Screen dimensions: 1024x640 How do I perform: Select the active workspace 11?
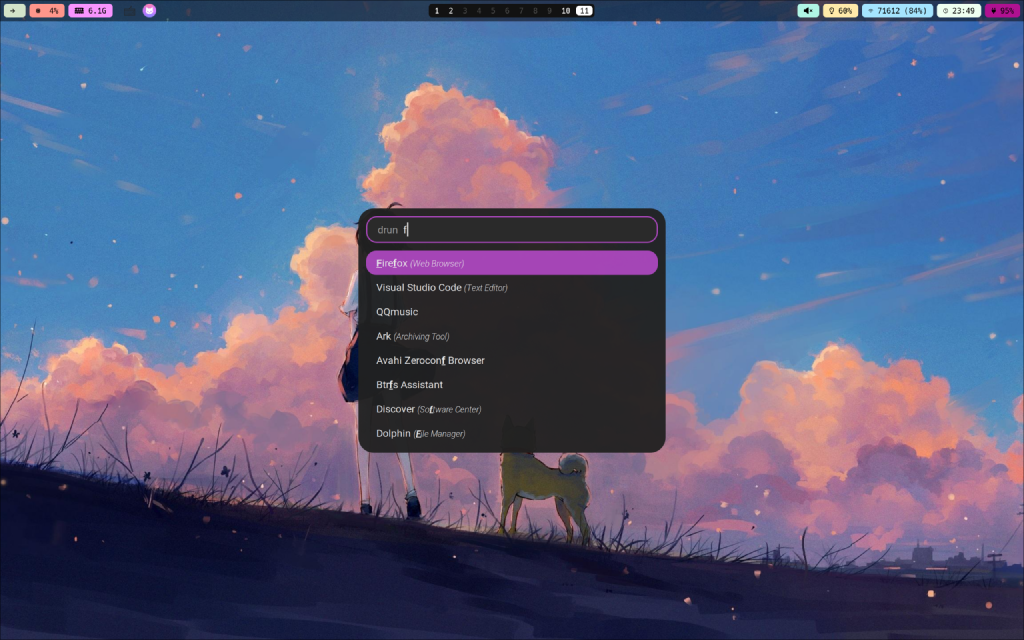coord(584,10)
